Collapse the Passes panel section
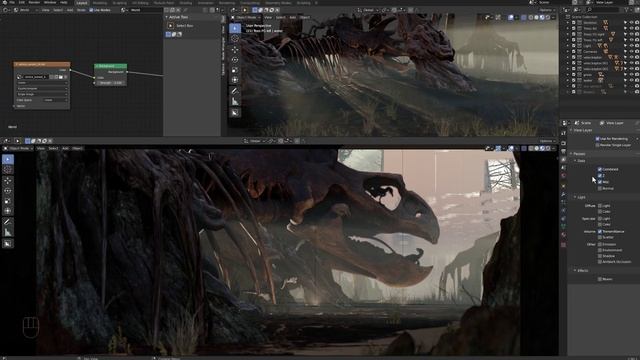The height and width of the screenshot is (360, 640). click(571, 154)
